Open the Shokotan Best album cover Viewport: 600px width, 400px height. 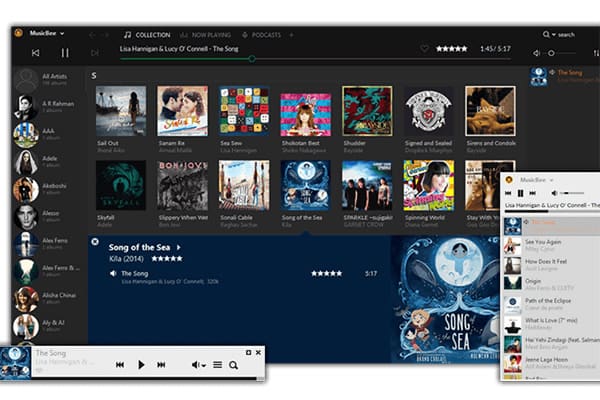tap(305, 114)
